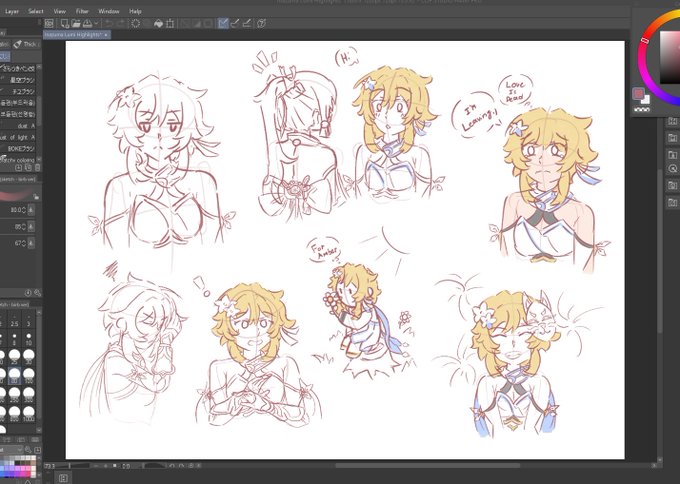Click the Undo arrow icon
680x484 pixels.
[x=109, y=23]
